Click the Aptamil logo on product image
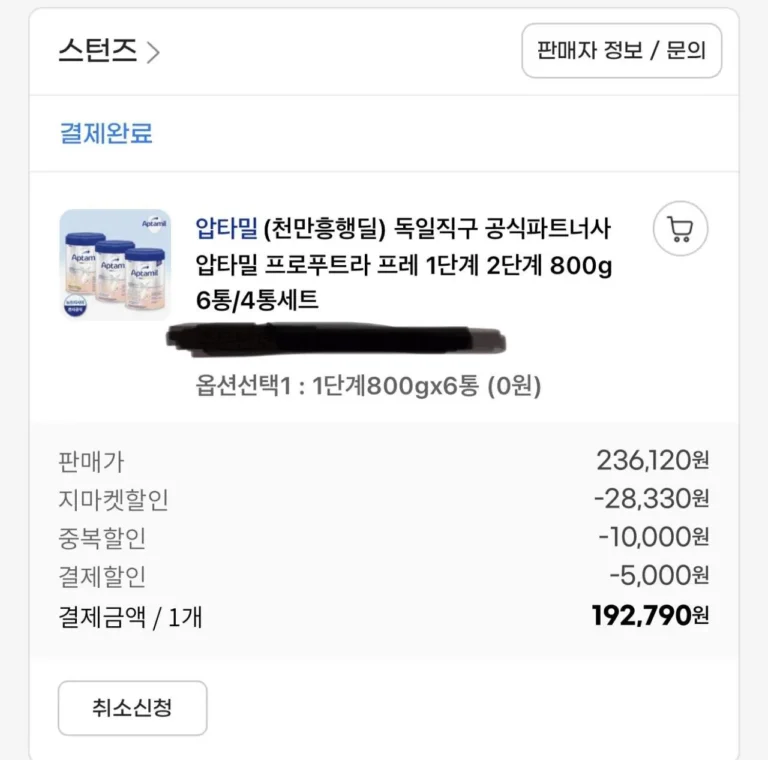The height and width of the screenshot is (760, 768). 154,223
